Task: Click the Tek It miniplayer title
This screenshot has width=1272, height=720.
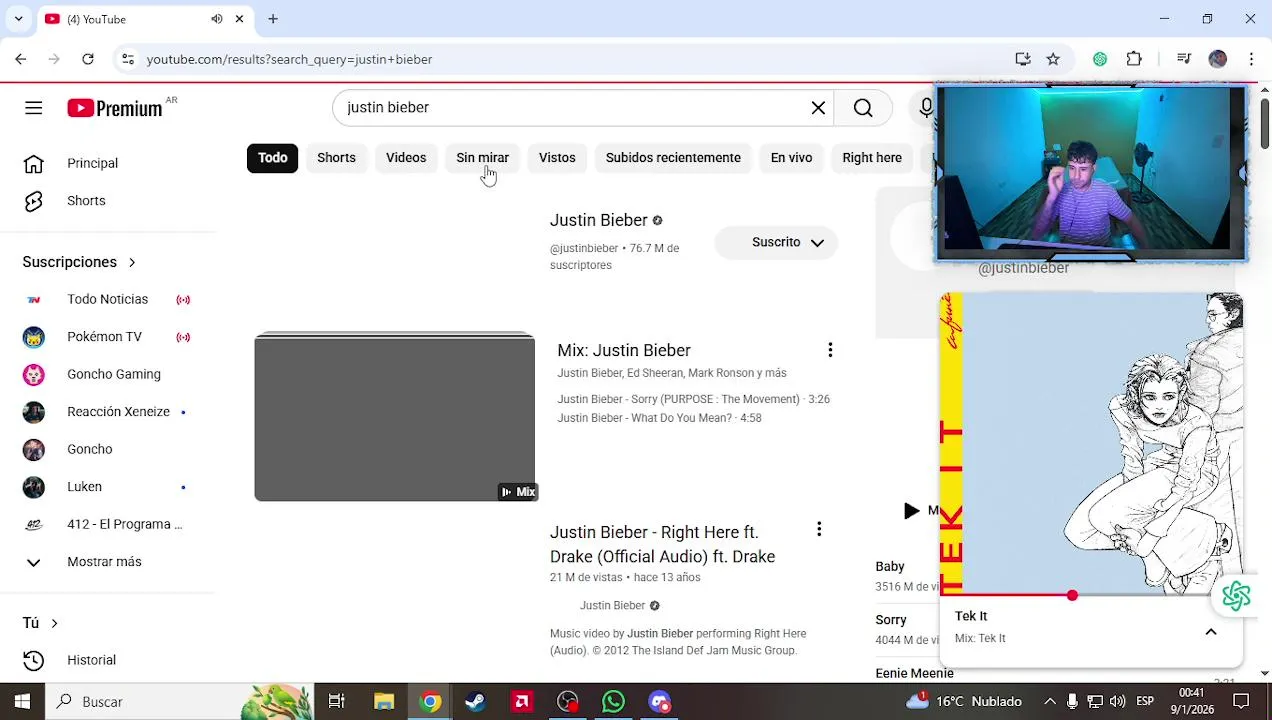Action: [x=971, y=616]
